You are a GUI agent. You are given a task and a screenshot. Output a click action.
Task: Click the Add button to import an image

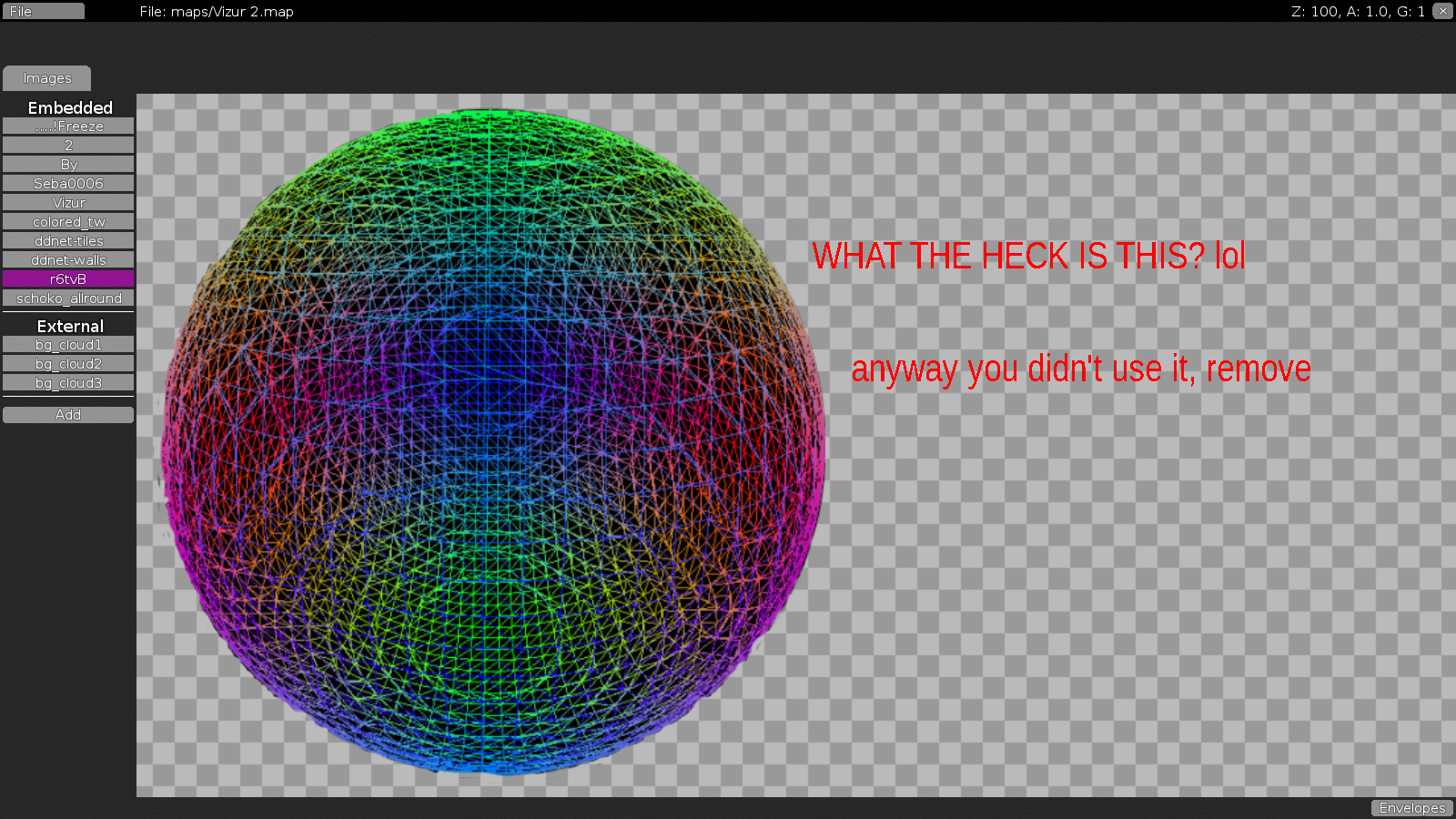pos(67,414)
